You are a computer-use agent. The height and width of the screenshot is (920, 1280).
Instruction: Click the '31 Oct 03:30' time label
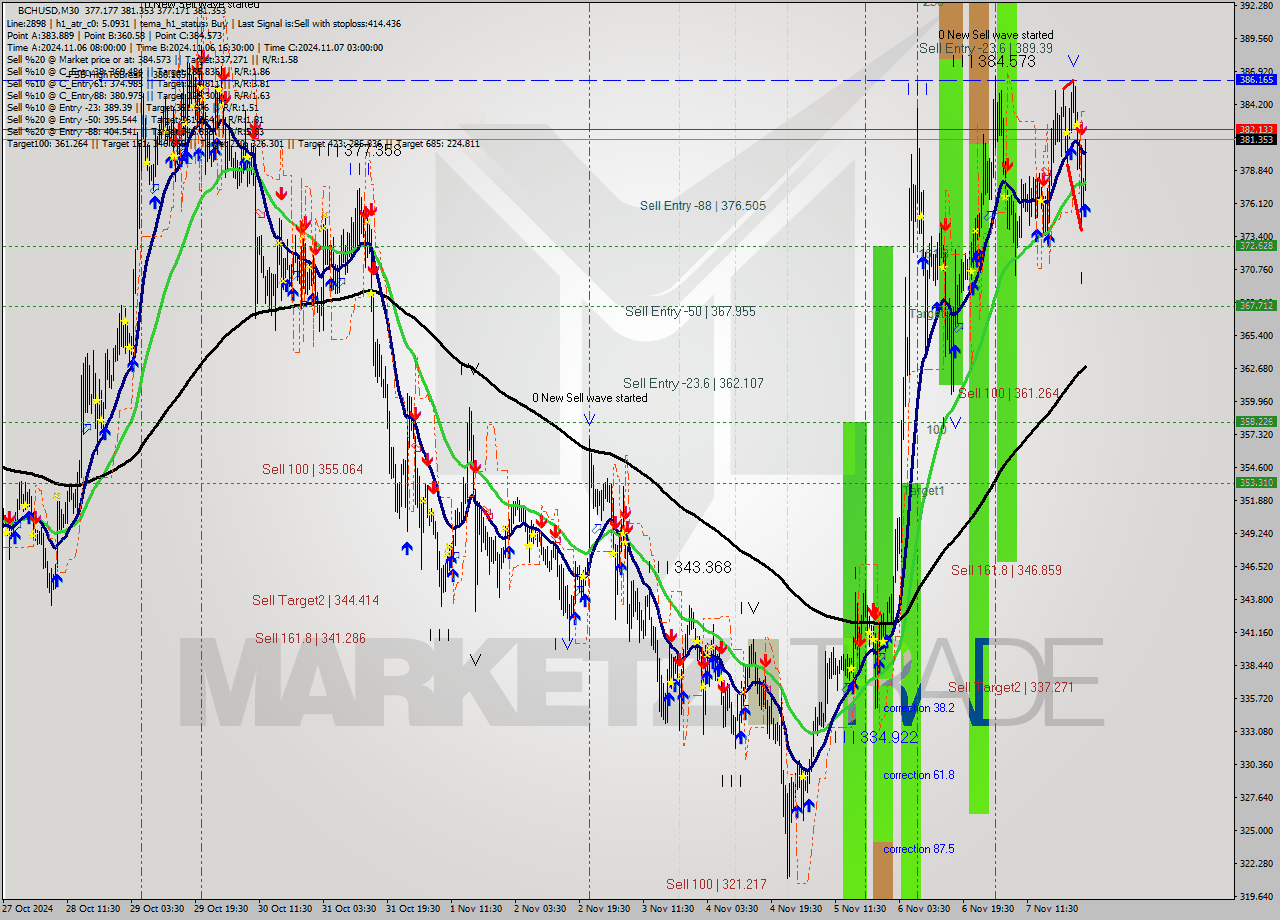(348, 909)
